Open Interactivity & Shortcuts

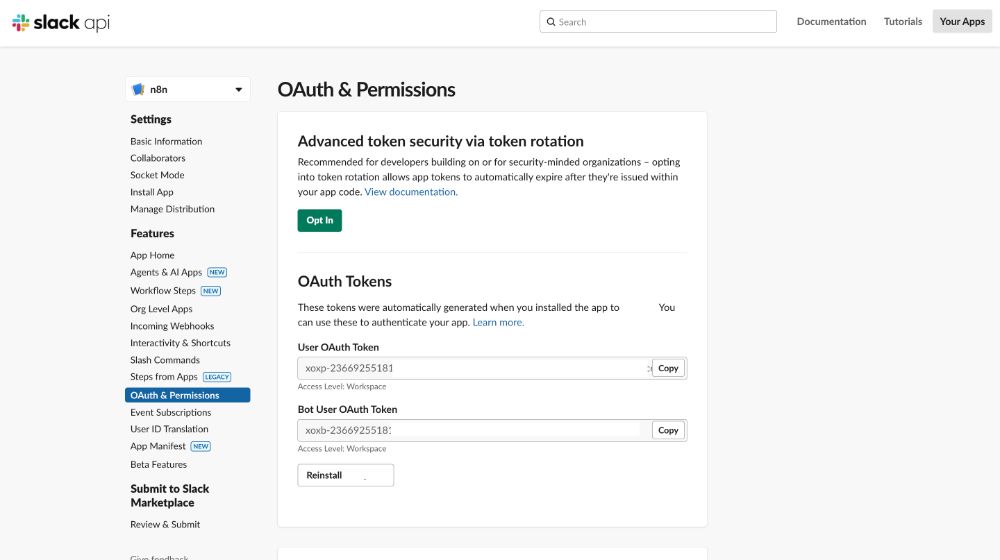(x=180, y=343)
